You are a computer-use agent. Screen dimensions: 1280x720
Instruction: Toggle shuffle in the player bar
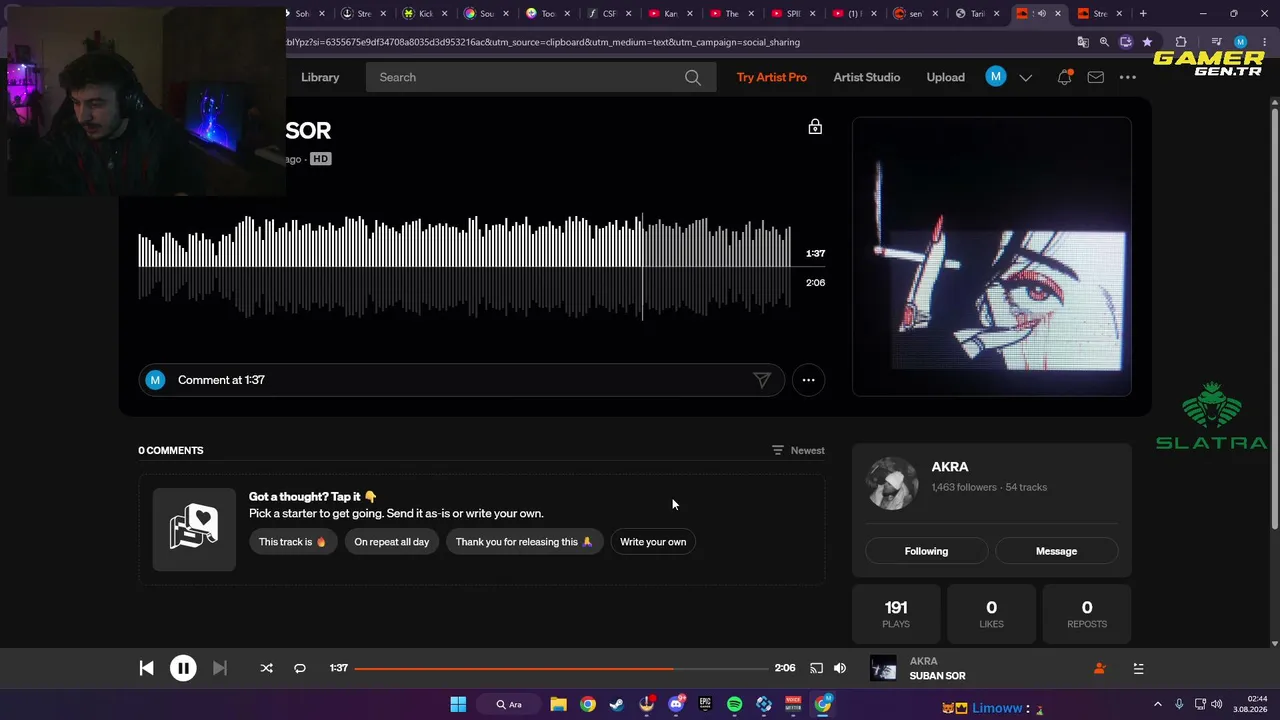[x=266, y=668]
